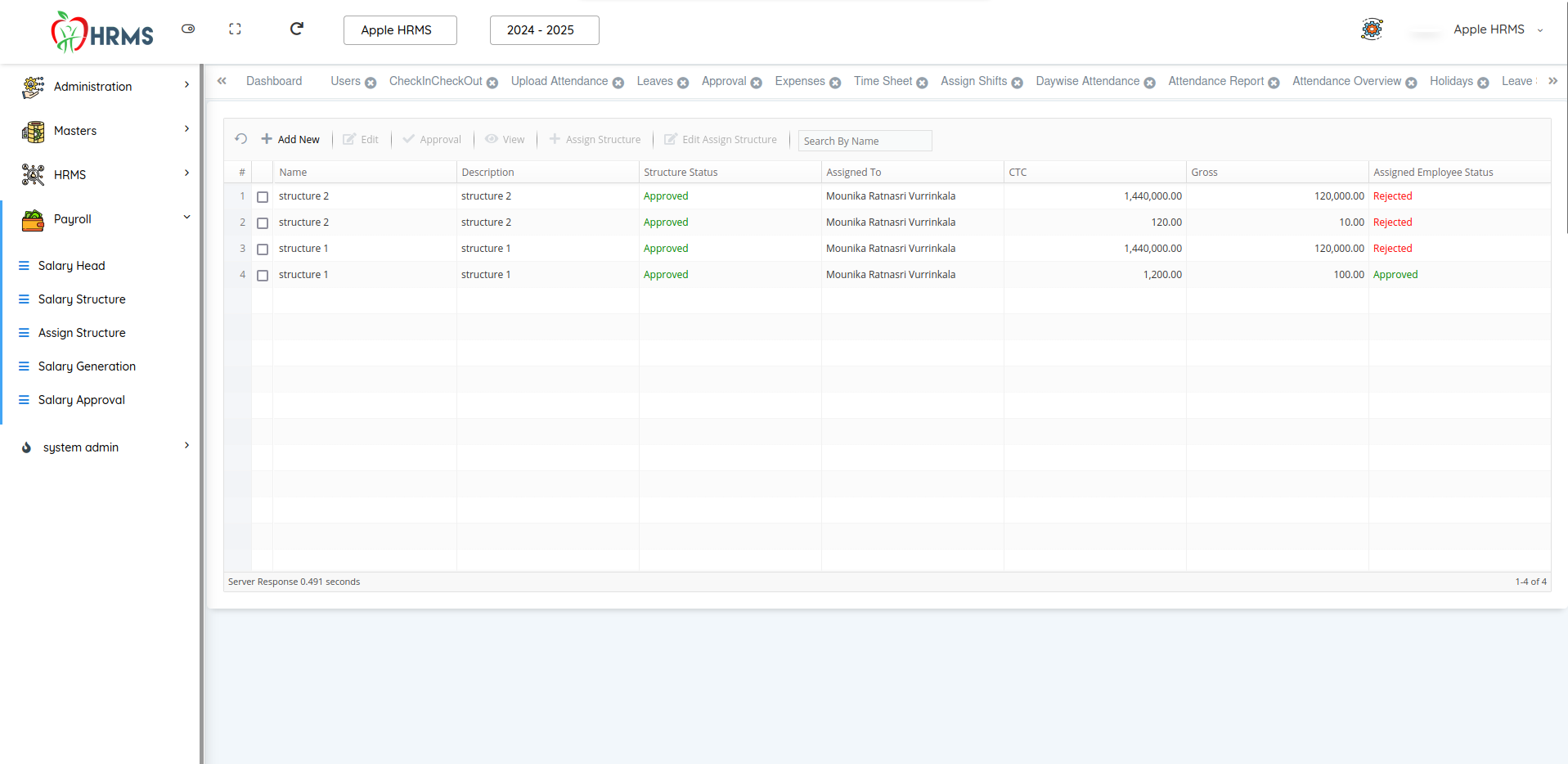Close the Holidays tab

1483,83
